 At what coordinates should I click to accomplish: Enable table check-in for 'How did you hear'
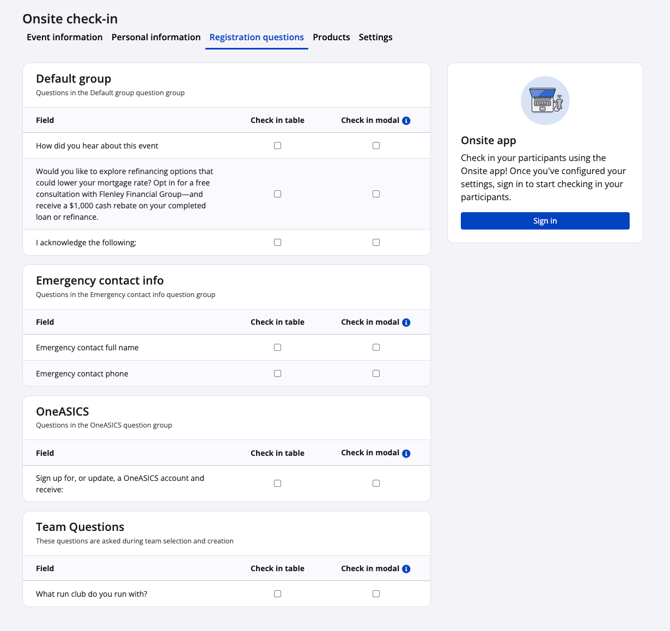pos(278,146)
